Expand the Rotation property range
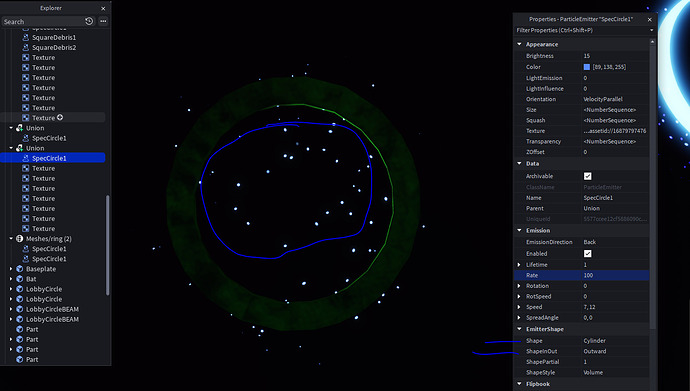690x391 pixels. click(x=519, y=286)
